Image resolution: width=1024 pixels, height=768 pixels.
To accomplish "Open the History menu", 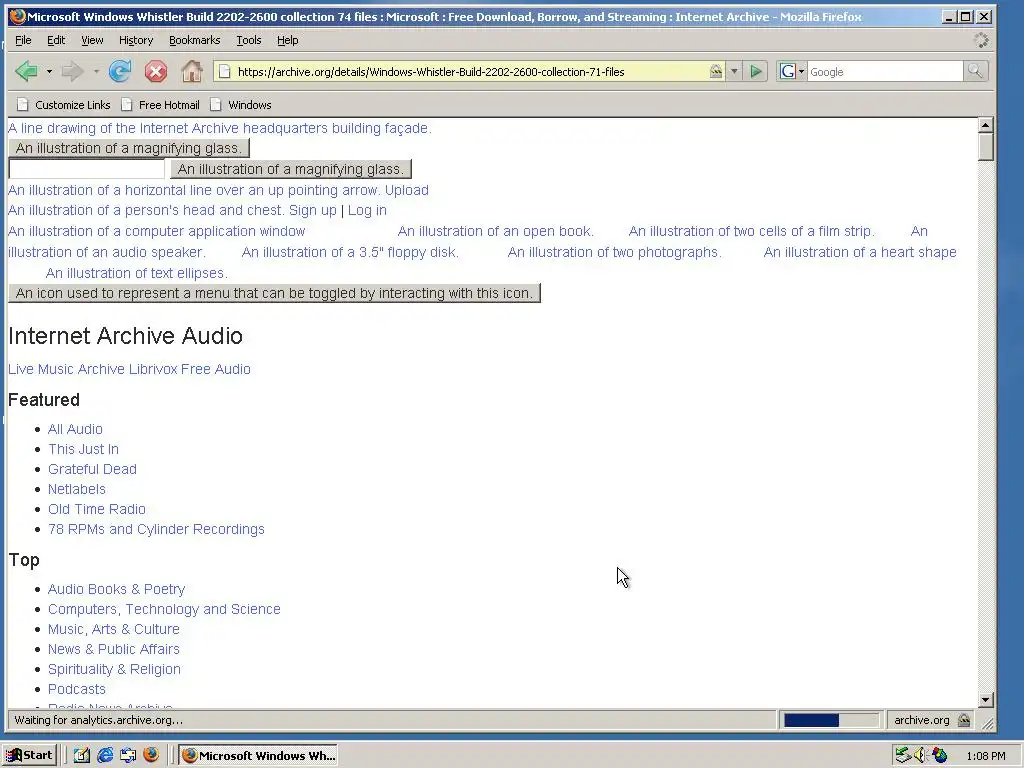I will pos(136,40).
